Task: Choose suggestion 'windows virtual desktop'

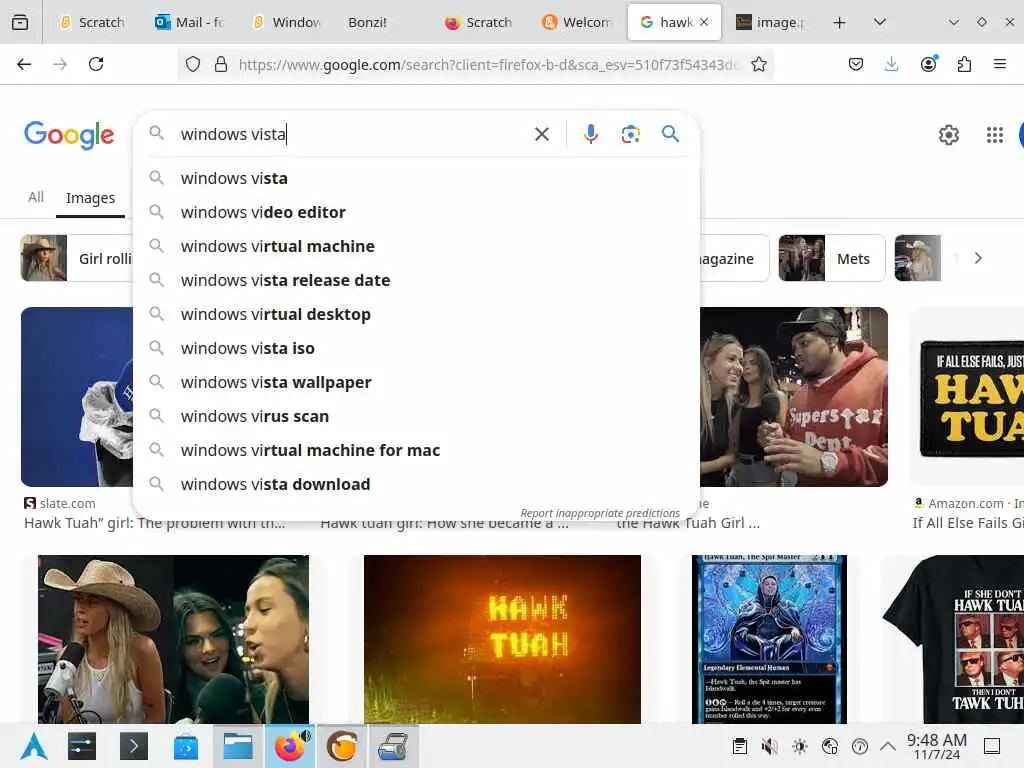Action: (418, 314)
